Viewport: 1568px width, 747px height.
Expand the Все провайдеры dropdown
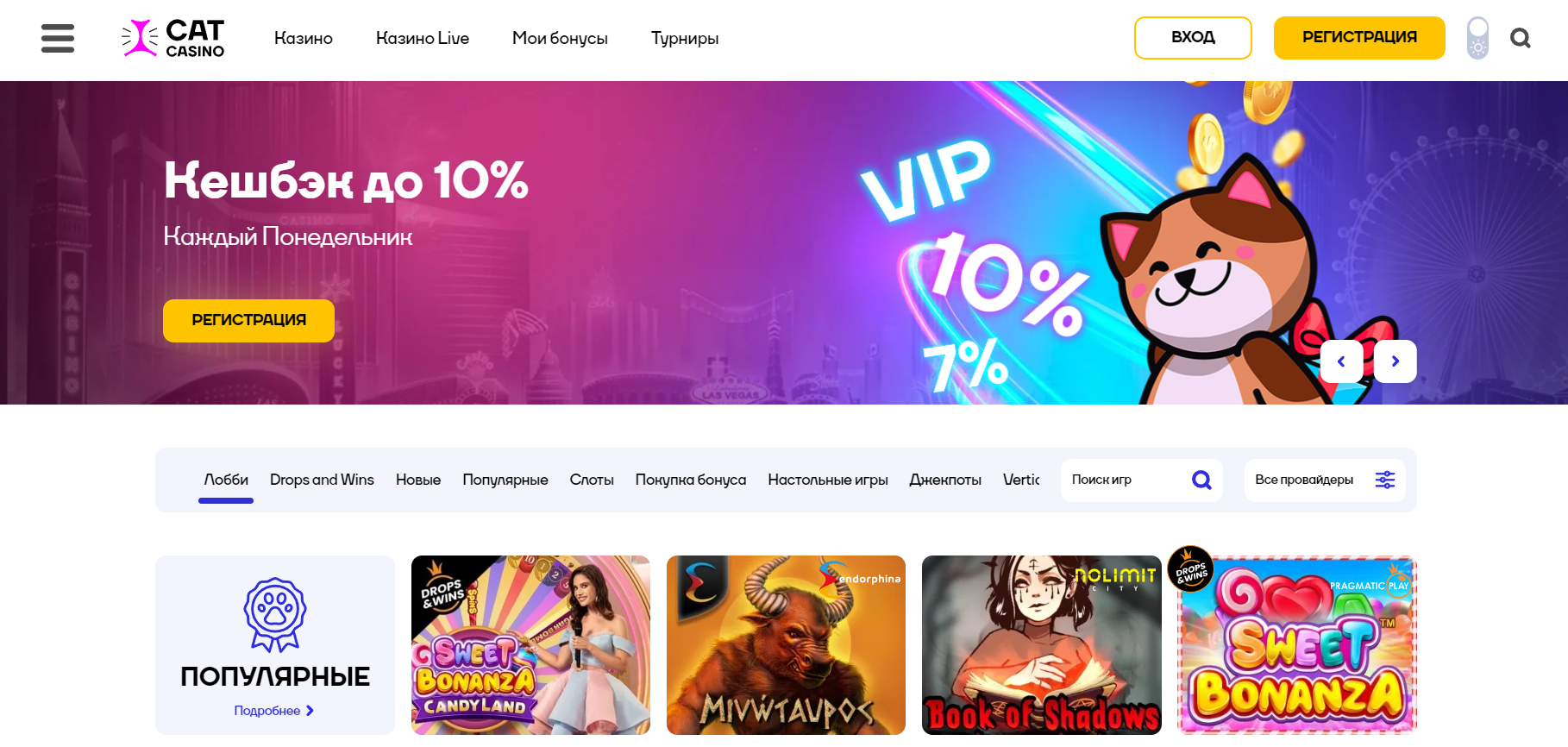pyautogui.click(x=1325, y=480)
